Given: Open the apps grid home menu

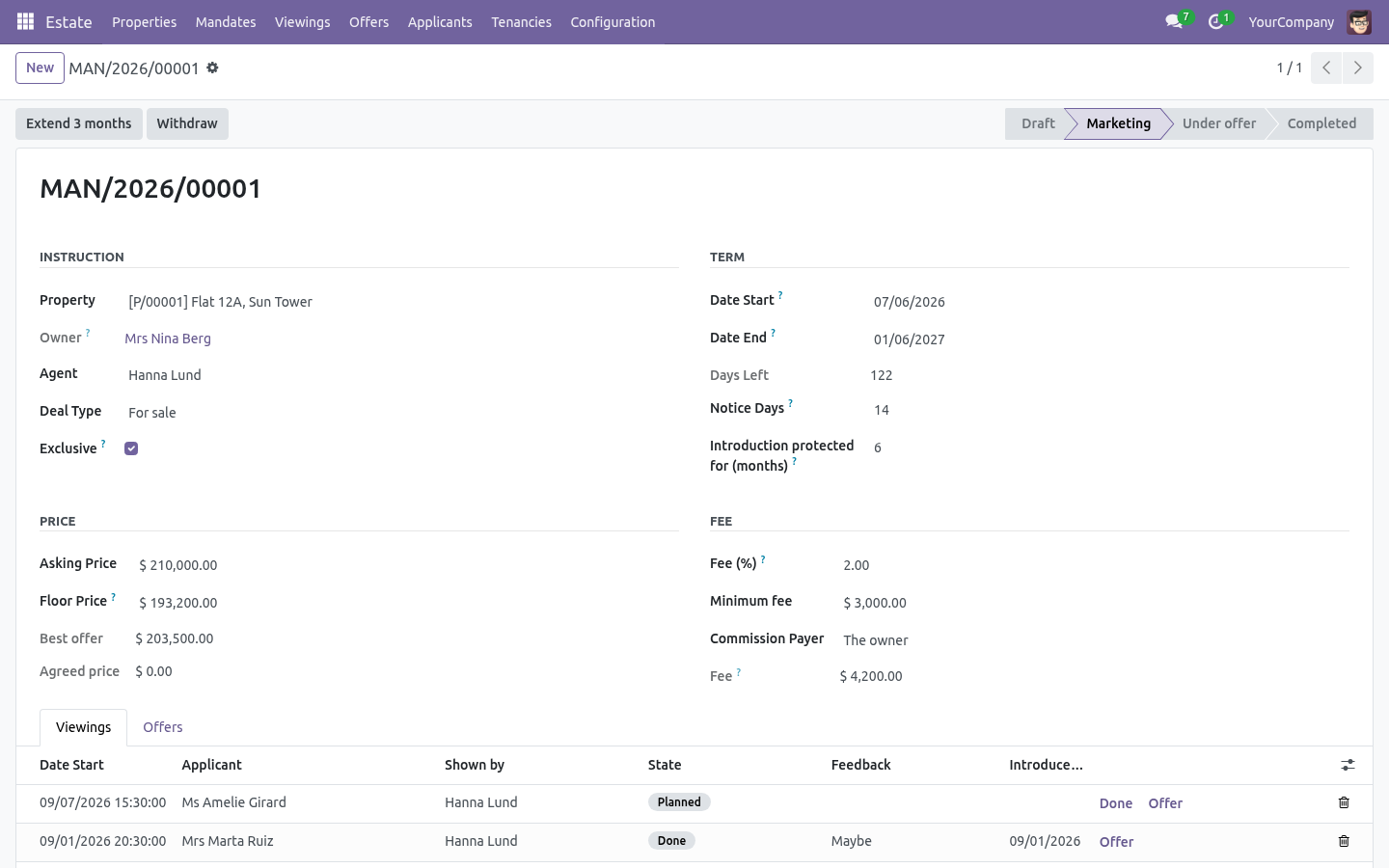Looking at the screenshot, I should pos(26,21).
